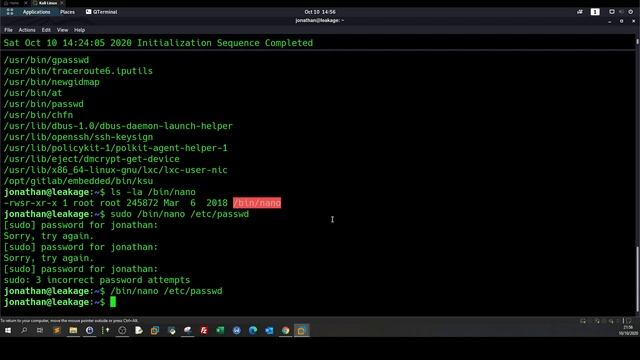Screen dimensions: 640x360
Task: Click the "ls -la /bin/nano" command
Action: click(153, 192)
